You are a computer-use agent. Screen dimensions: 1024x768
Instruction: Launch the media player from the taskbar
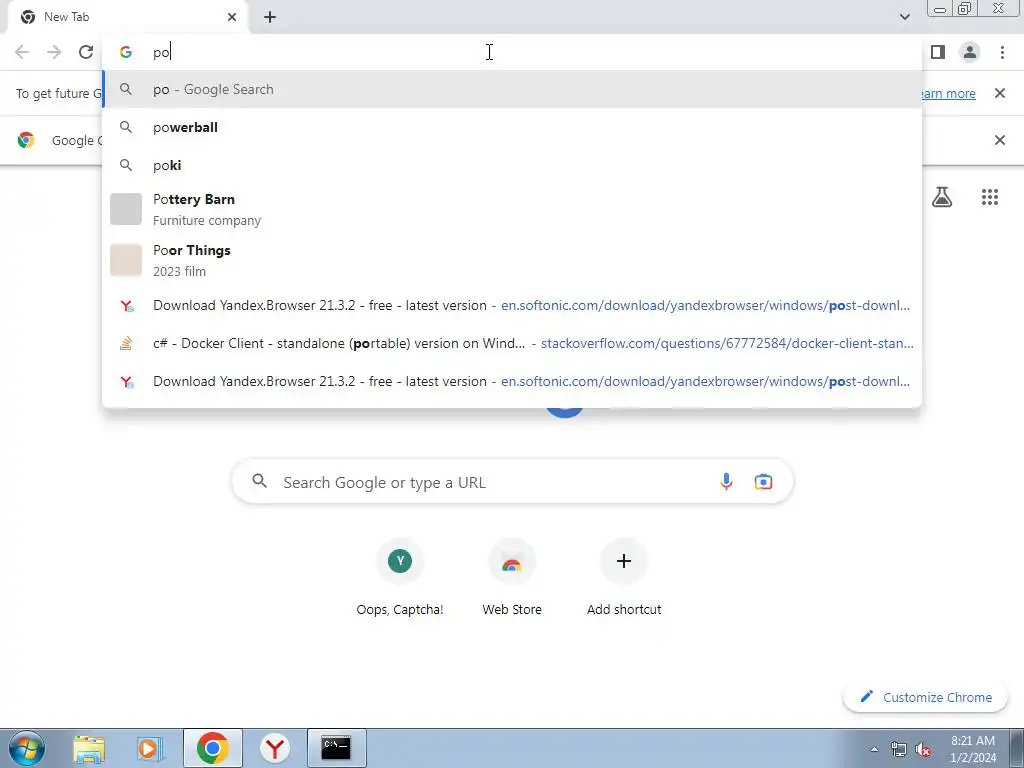point(150,748)
